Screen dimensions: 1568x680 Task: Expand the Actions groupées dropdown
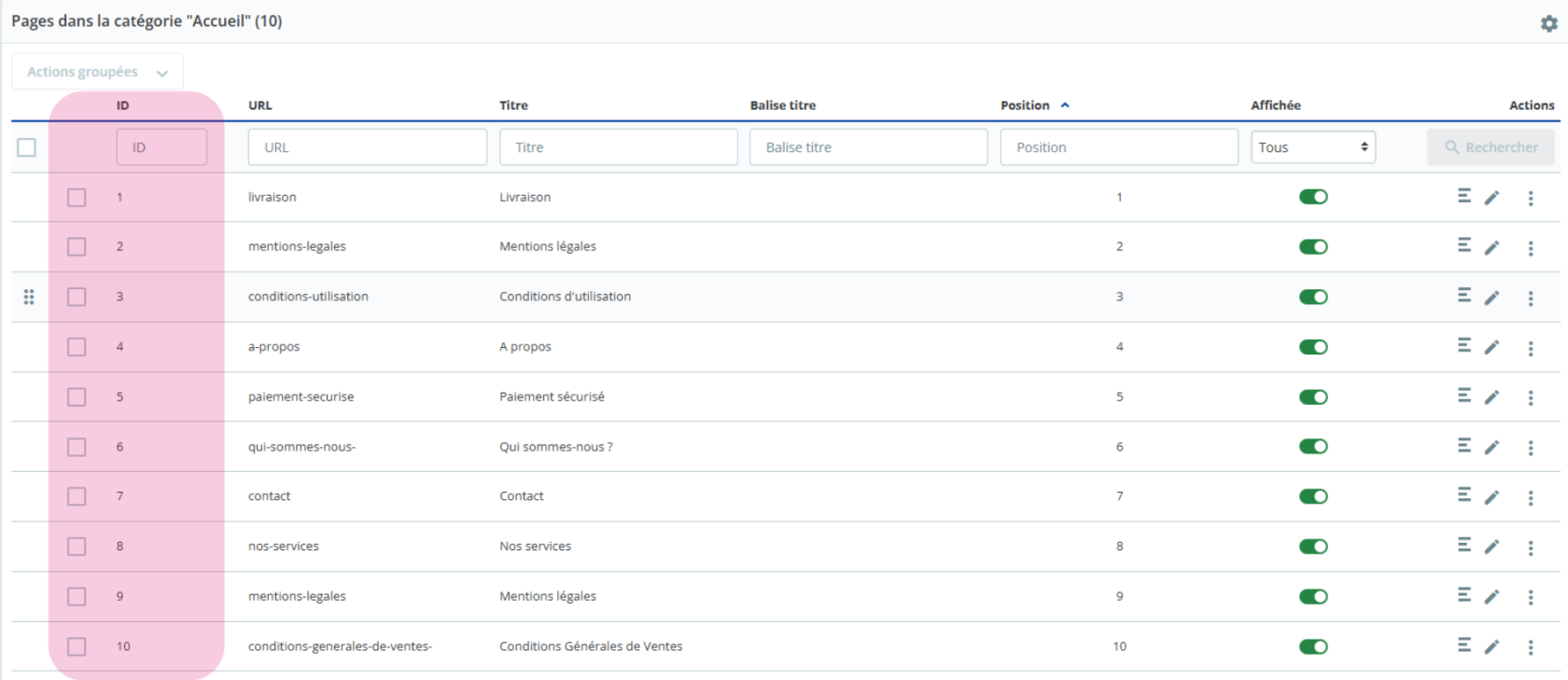(97, 72)
